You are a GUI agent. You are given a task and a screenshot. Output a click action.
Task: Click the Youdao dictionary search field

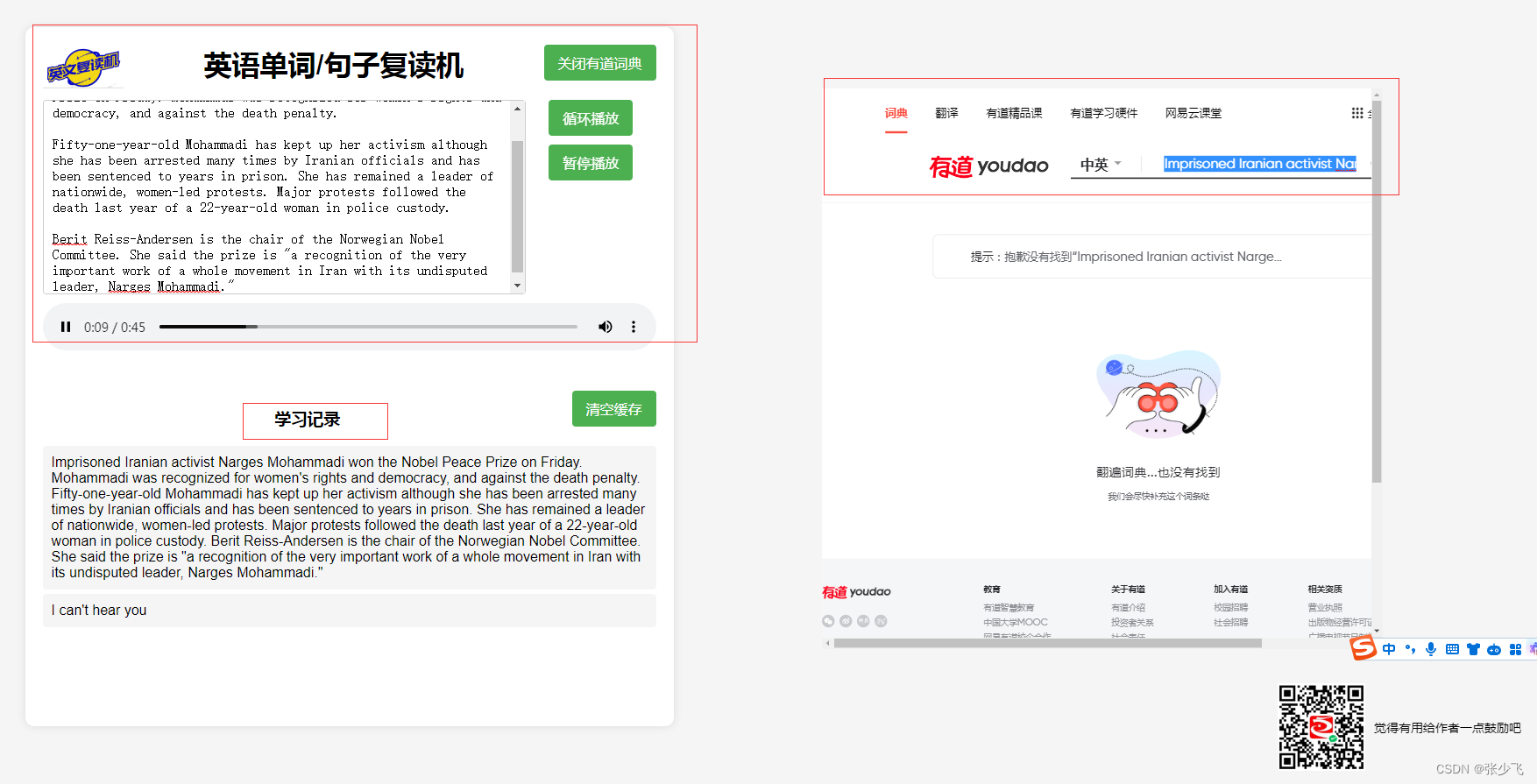pyautogui.click(x=1260, y=164)
